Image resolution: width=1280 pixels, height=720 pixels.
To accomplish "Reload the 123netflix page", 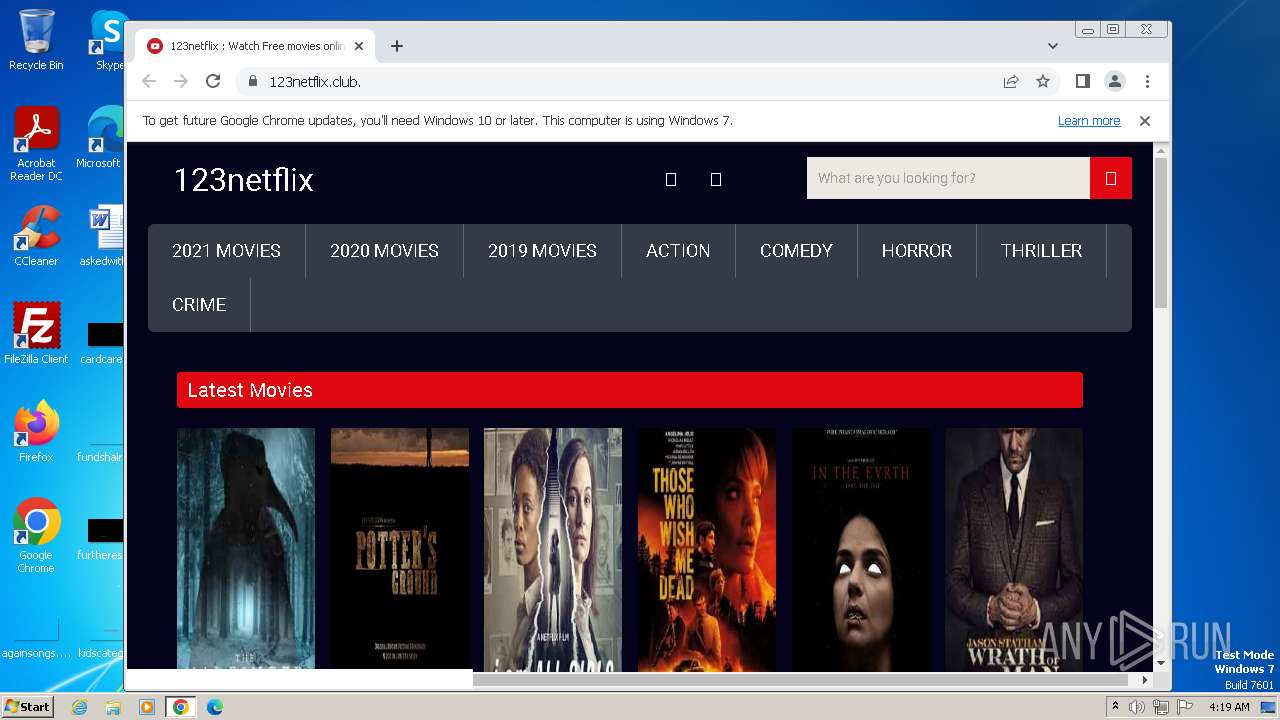I will click(x=213, y=81).
